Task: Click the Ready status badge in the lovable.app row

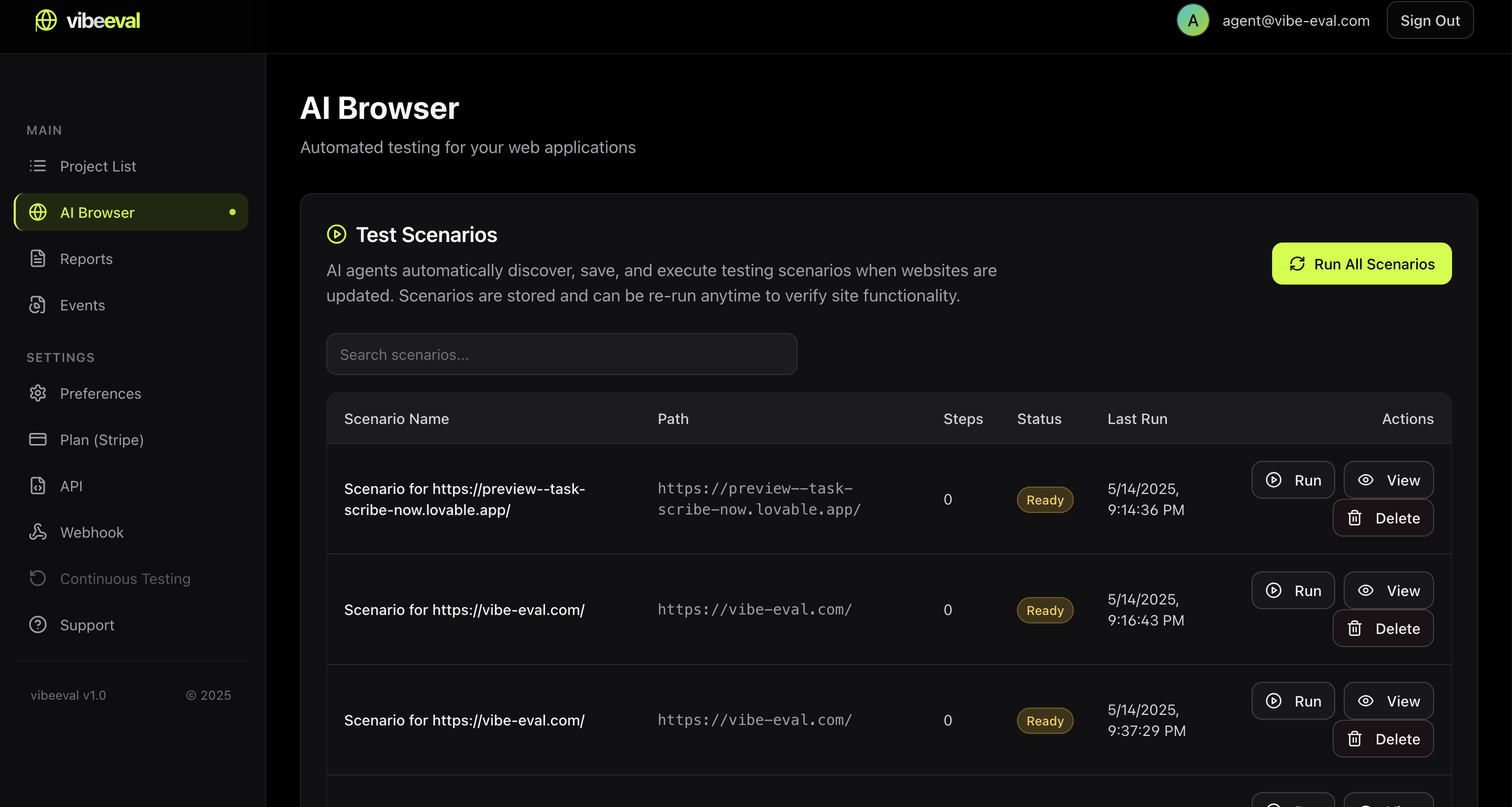Action: point(1045,499)
